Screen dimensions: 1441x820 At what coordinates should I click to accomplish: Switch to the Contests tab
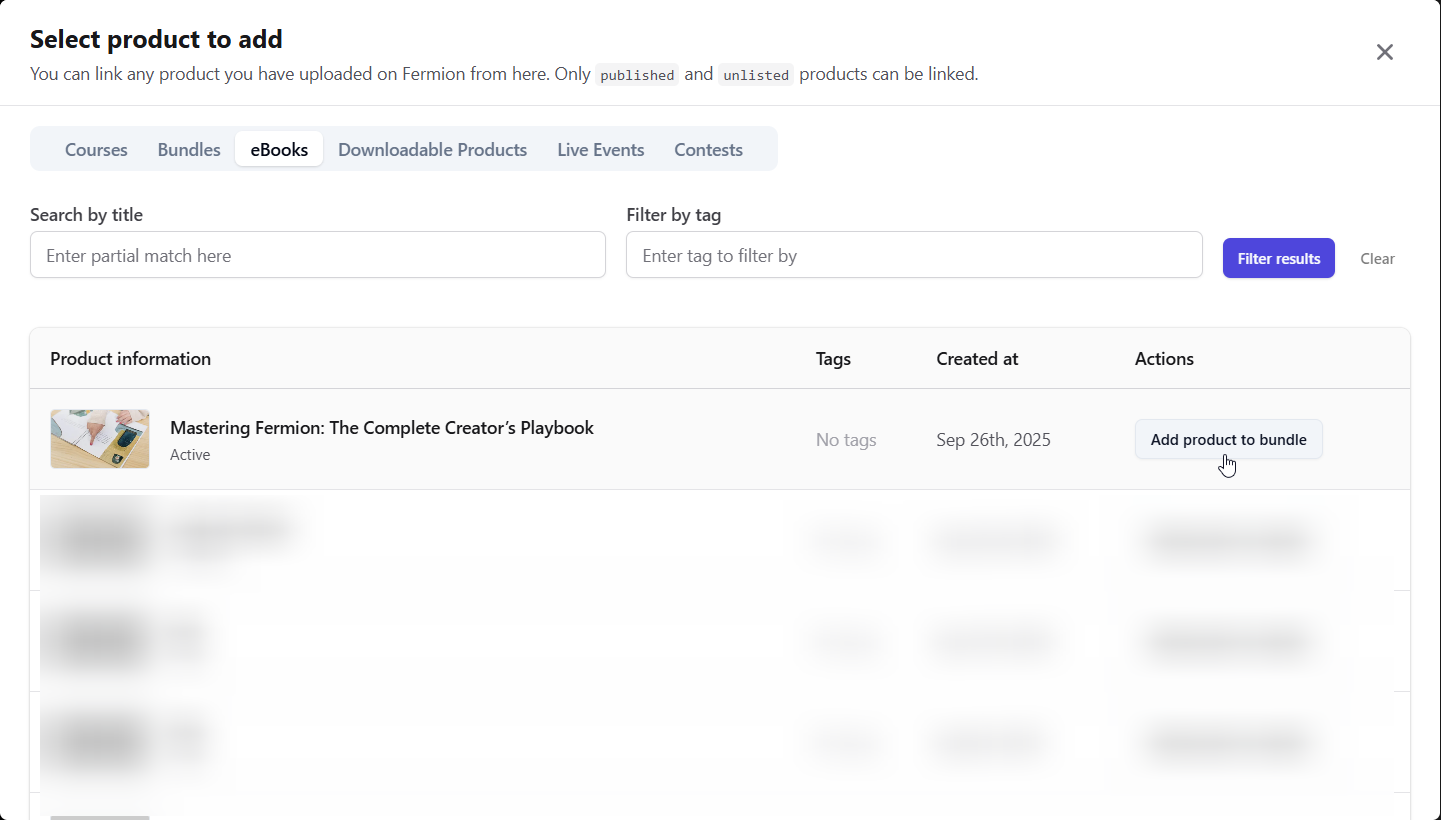[x=708, y=150]
